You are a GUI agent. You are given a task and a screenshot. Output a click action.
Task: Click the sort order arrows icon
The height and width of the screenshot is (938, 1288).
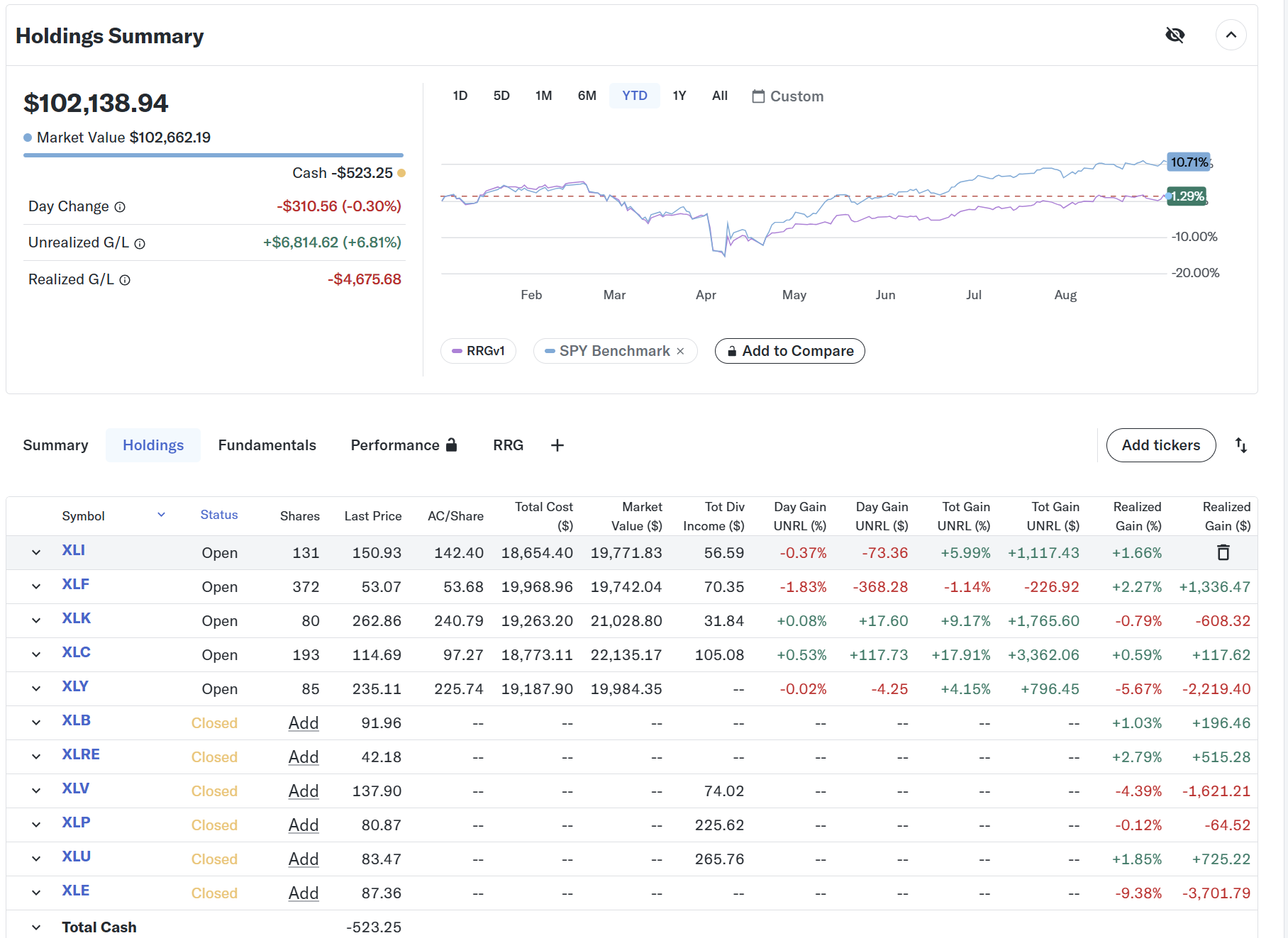(1240, 445)
